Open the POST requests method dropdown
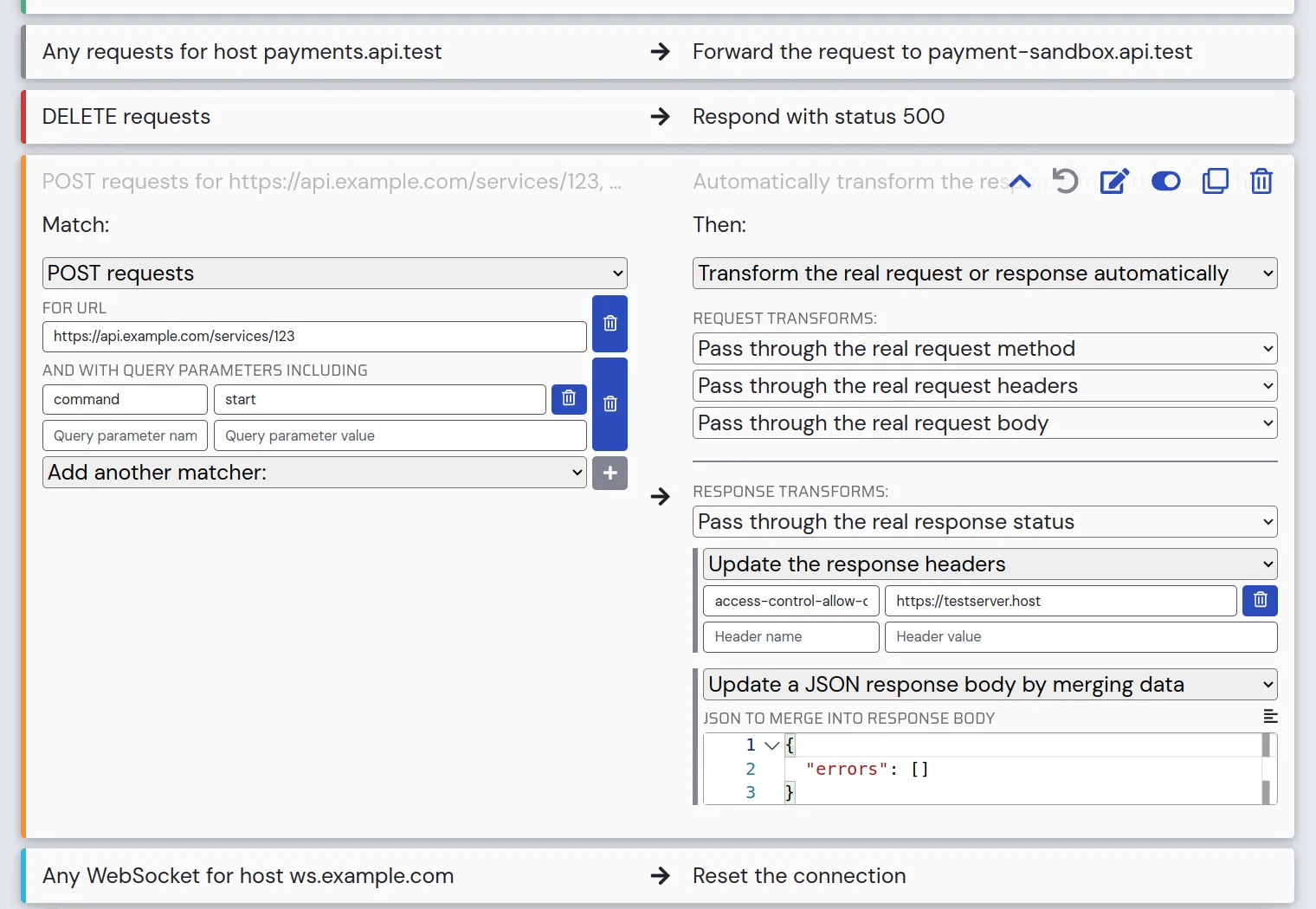Screen dimensions: 1316x909 [x=334, y=274]
